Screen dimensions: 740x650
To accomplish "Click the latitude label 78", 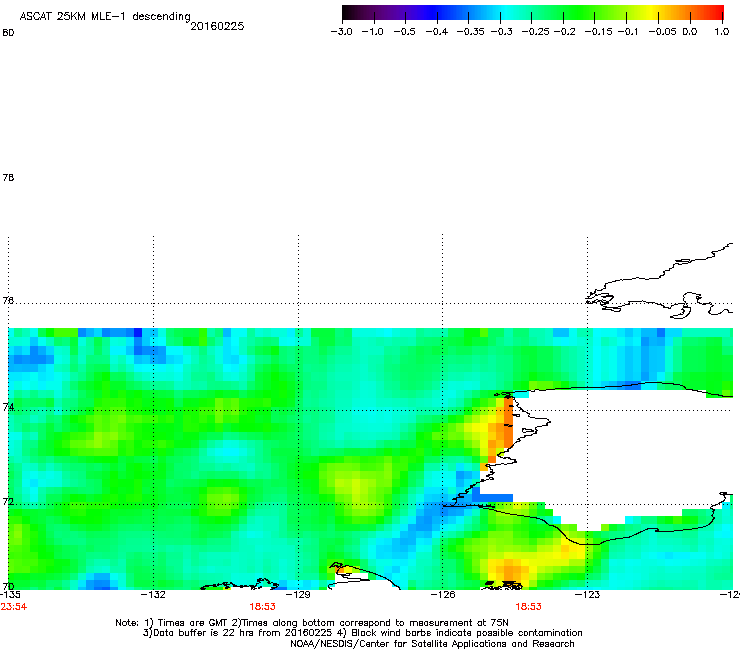I will (8, 177).
